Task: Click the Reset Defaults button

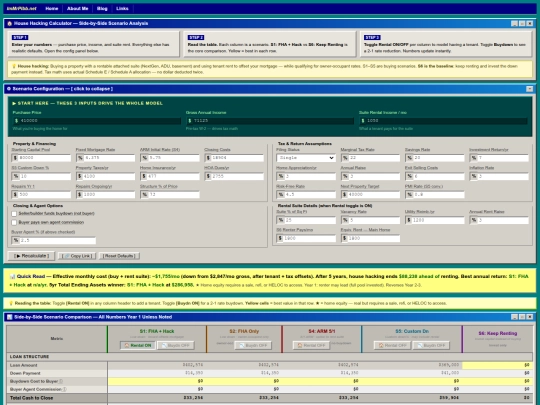Action: [x=119, y=256]
